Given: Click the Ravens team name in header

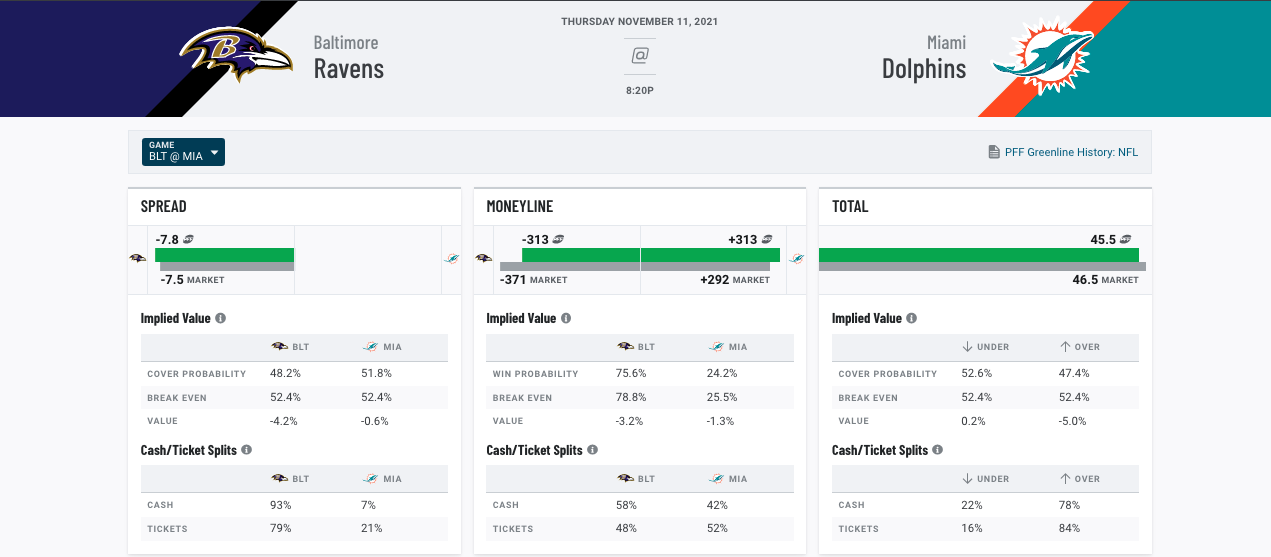Looking at the screenshot, I should coord(349,68).
